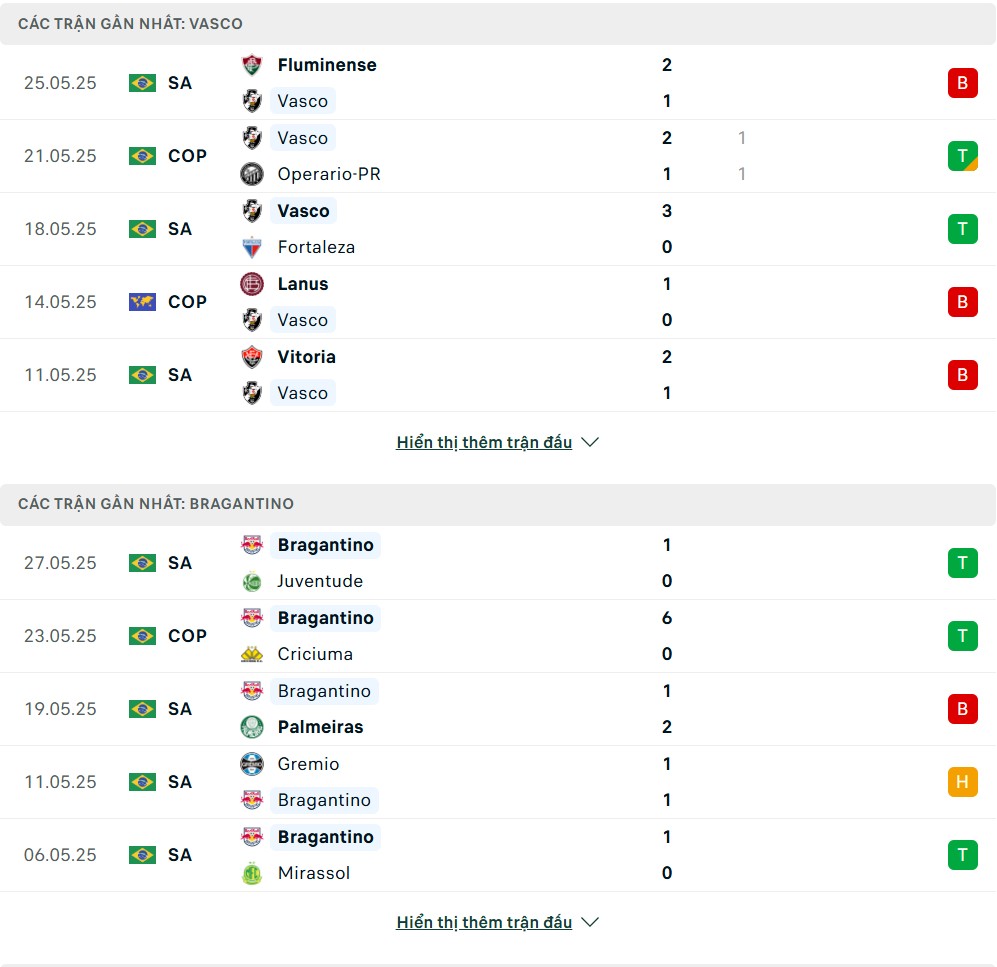This screenshot has width=997, height=967.
Task: Click the Operario-PR team logo
Action: 252,174
